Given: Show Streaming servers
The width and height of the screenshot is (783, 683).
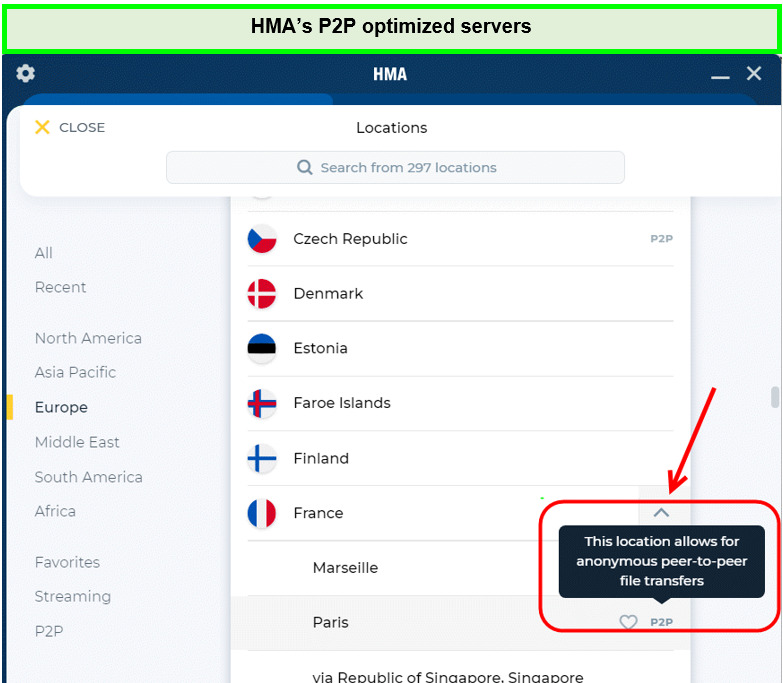Looking at the screenshot, I should (x=73, y=597).
